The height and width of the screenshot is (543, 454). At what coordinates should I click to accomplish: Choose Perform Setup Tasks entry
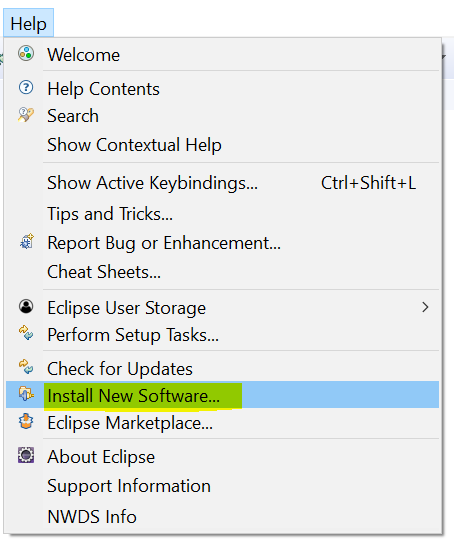click(x=222, y=335)
